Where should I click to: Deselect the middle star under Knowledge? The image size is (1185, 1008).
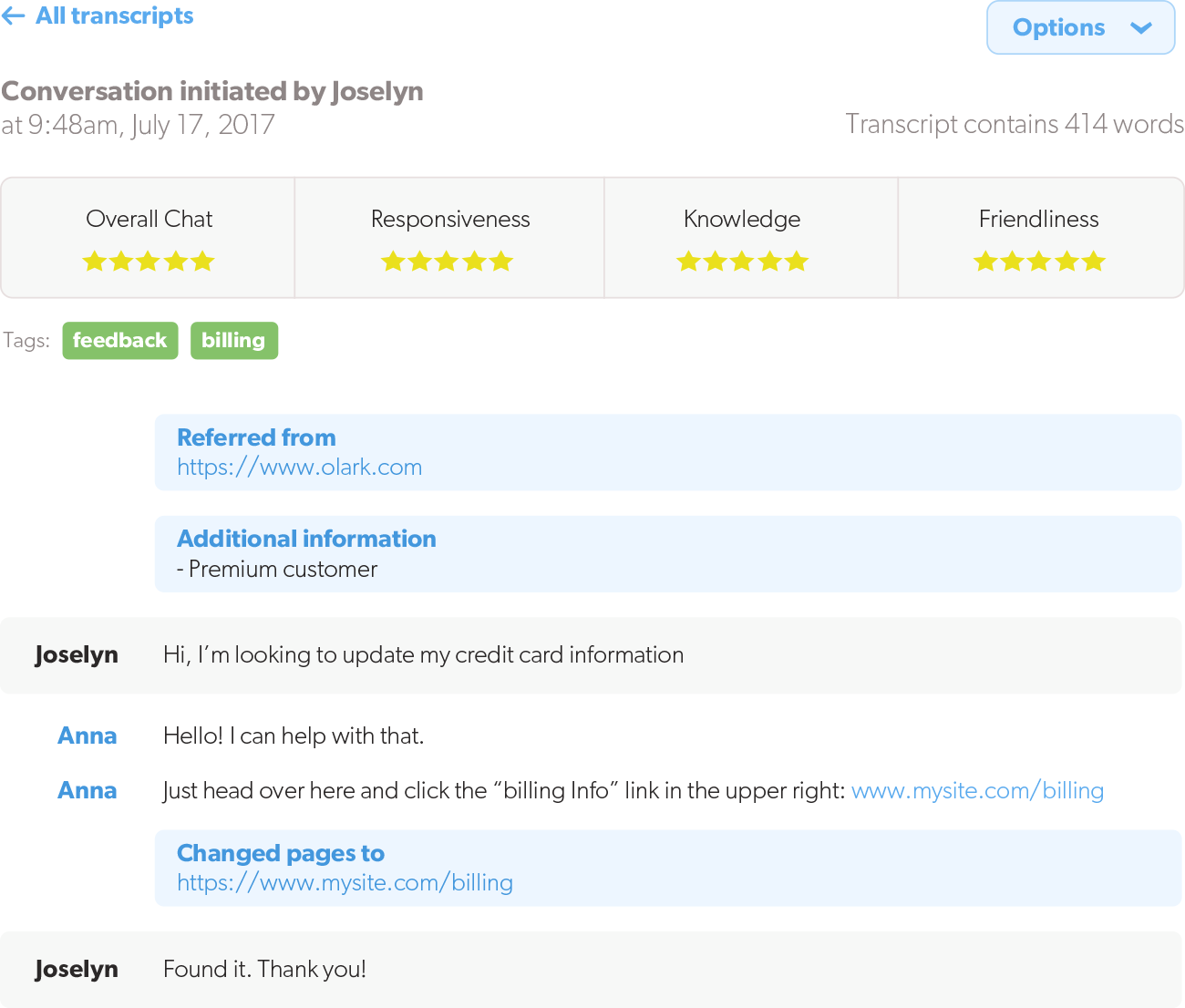742,262
